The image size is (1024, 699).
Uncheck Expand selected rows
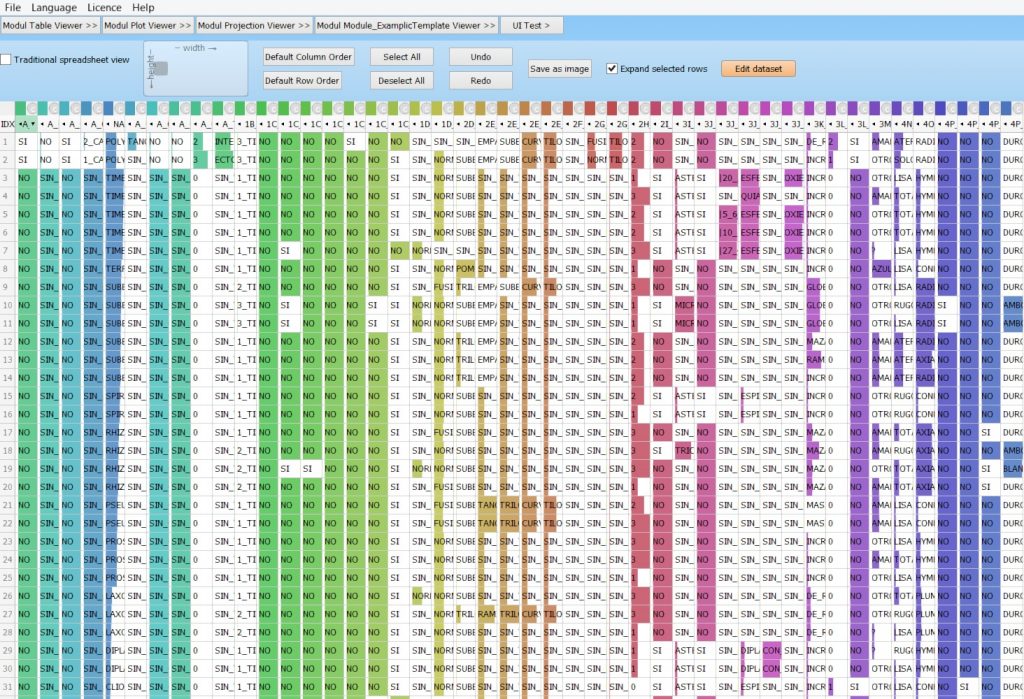(x=612, y=69)
